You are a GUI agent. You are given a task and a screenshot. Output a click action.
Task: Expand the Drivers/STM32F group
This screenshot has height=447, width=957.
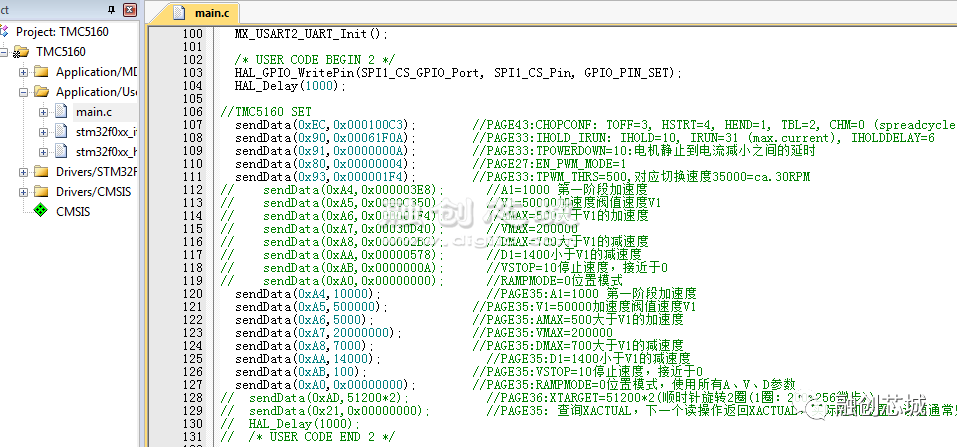click(x=23, y=171)
